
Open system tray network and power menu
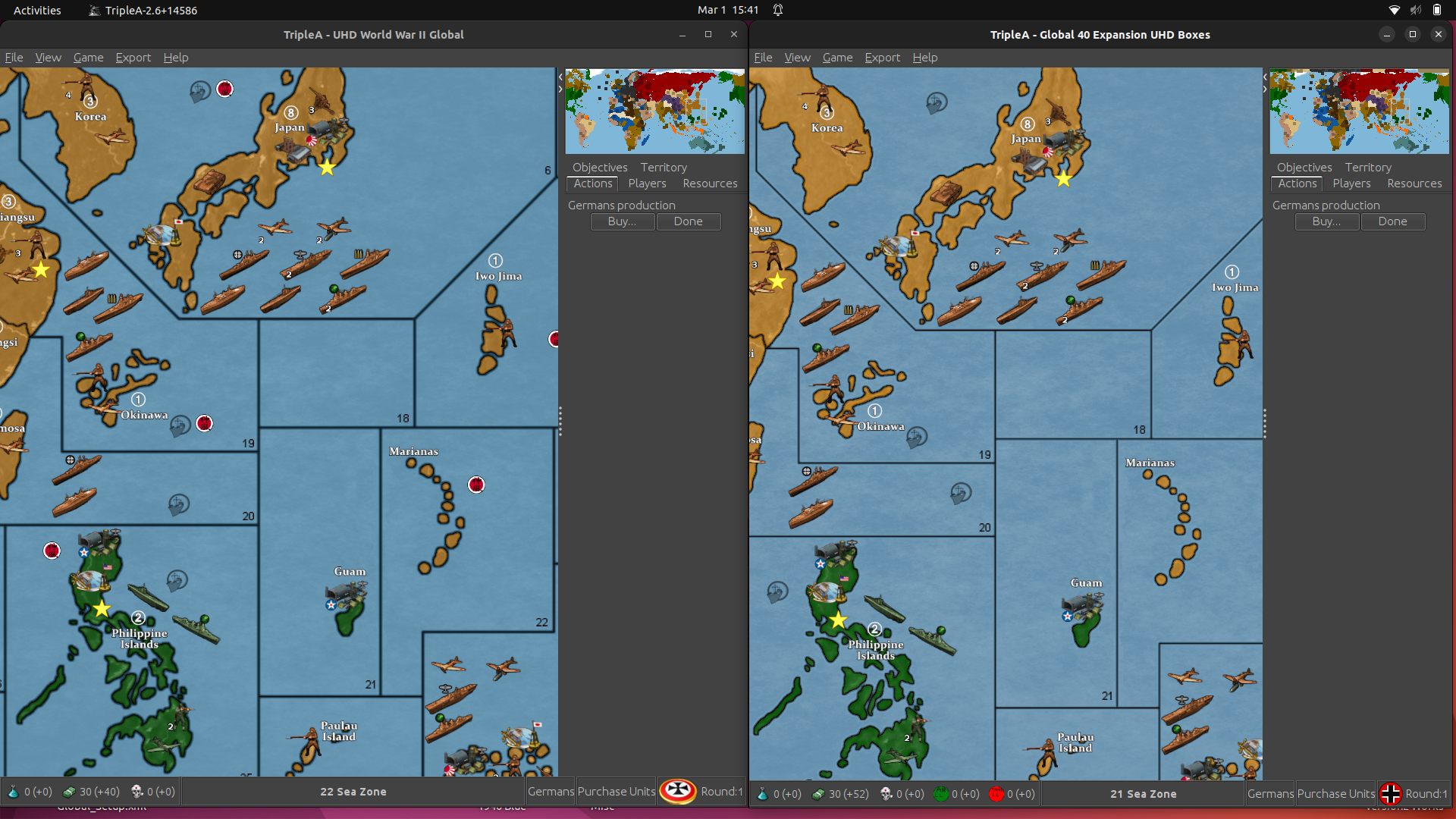tap(1415, 10)
